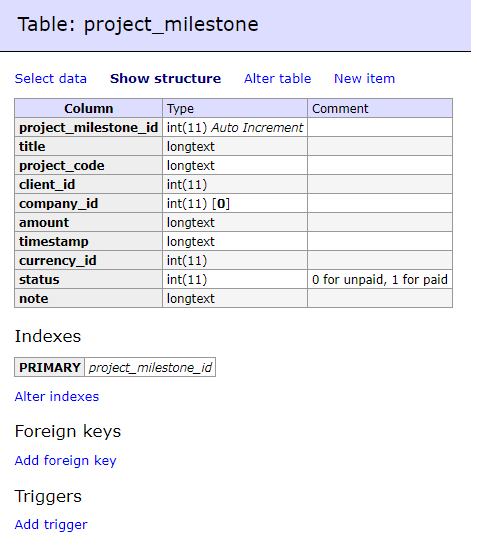Viewport: 477px width, 549px height.
Task: Click project_milestone_id in the Indexes table
Action: (x=150, y=368)
